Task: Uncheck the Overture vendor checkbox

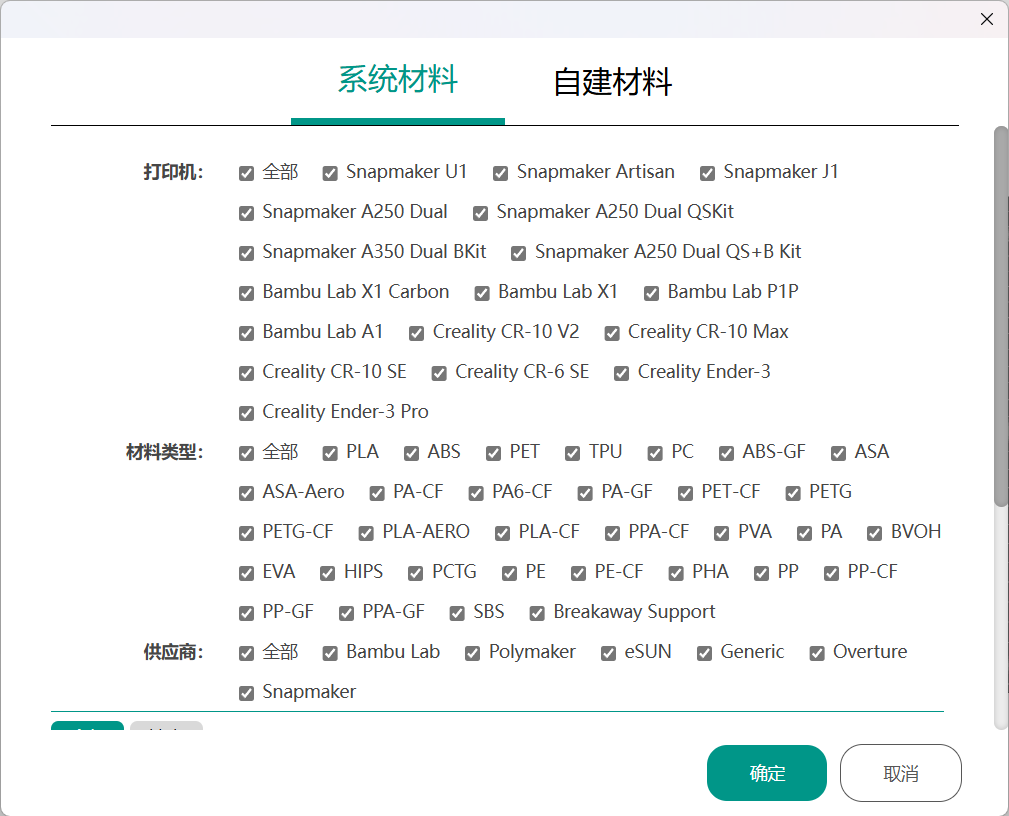Action: coord(817,653)
